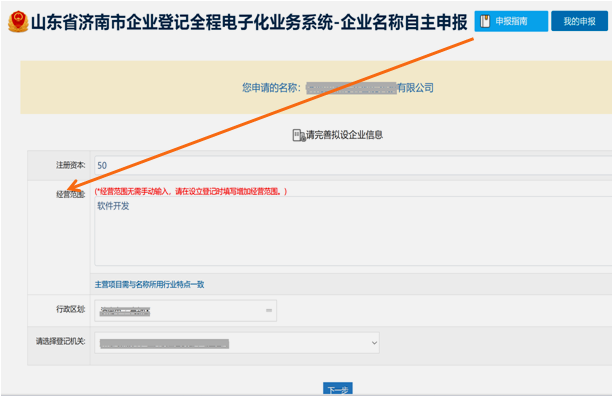
Task: Click the national emblem logo icon
Action: coord(18,22)
